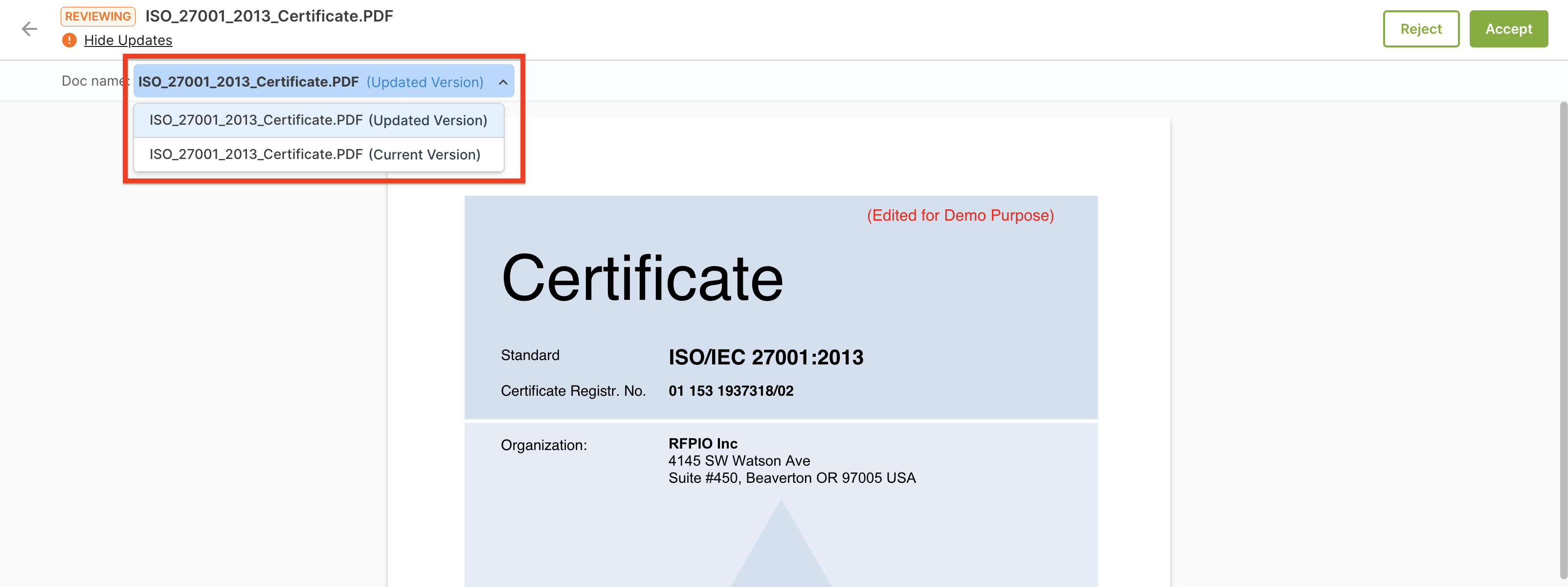Select the Updated Version option in list
1568x587 pixels.
click(x=318, y=120)
